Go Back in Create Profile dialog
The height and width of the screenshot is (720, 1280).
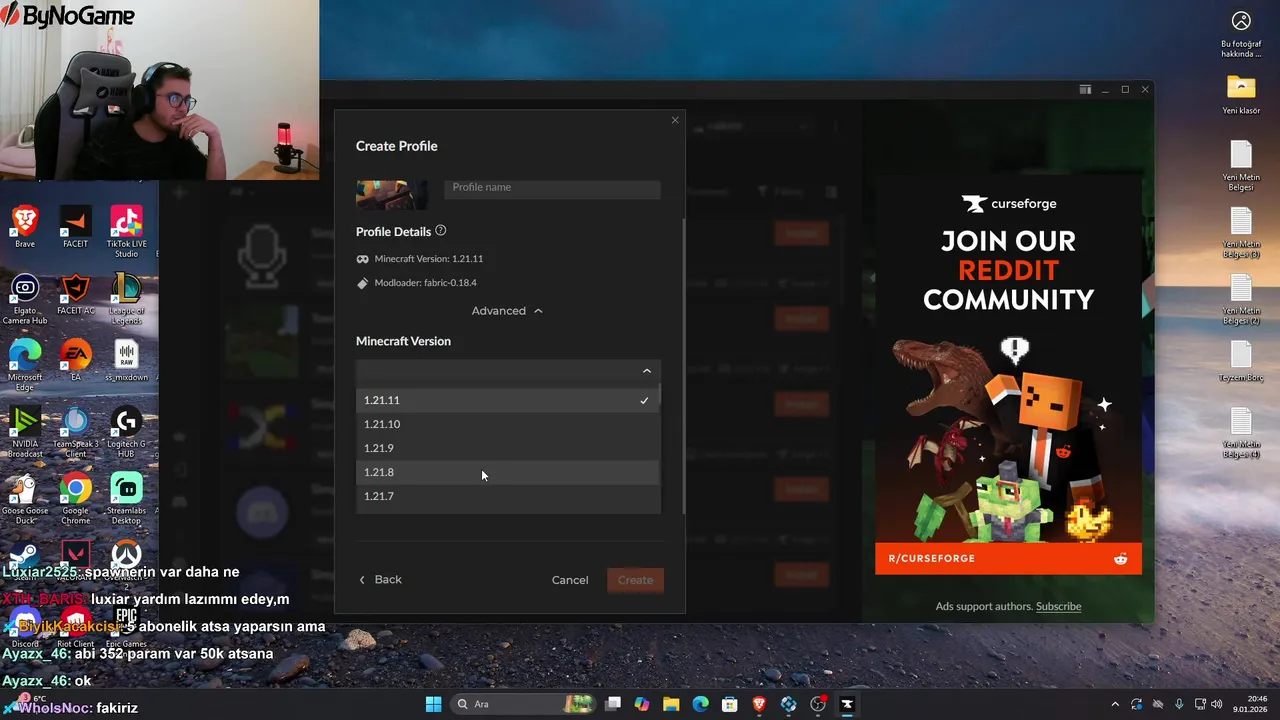pos(380,580)
